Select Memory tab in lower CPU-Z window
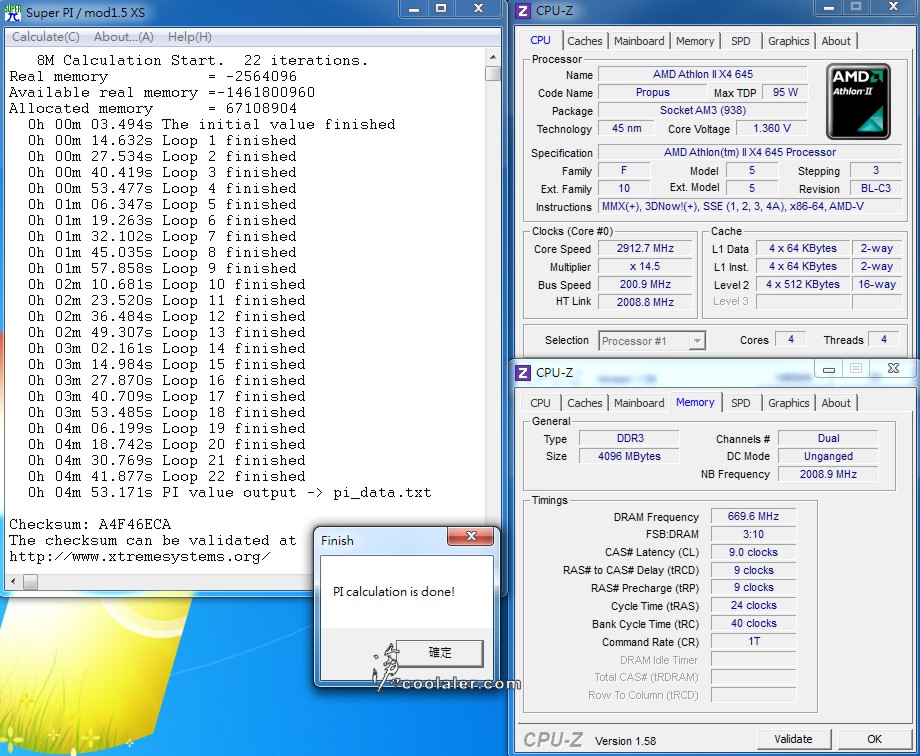Screen dimensions: 920x756 pos(695,403)
